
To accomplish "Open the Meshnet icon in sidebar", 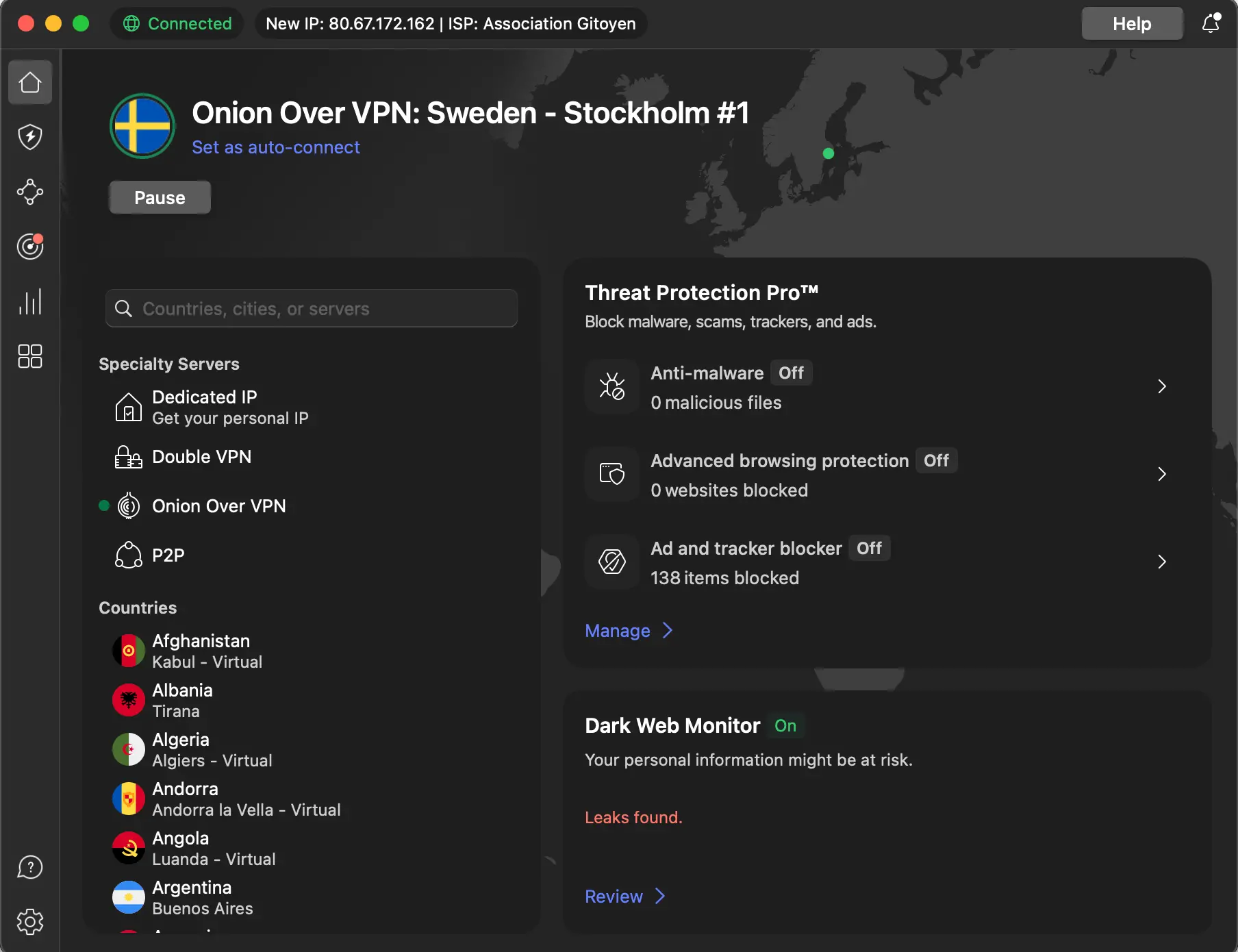I will (30, 192).
